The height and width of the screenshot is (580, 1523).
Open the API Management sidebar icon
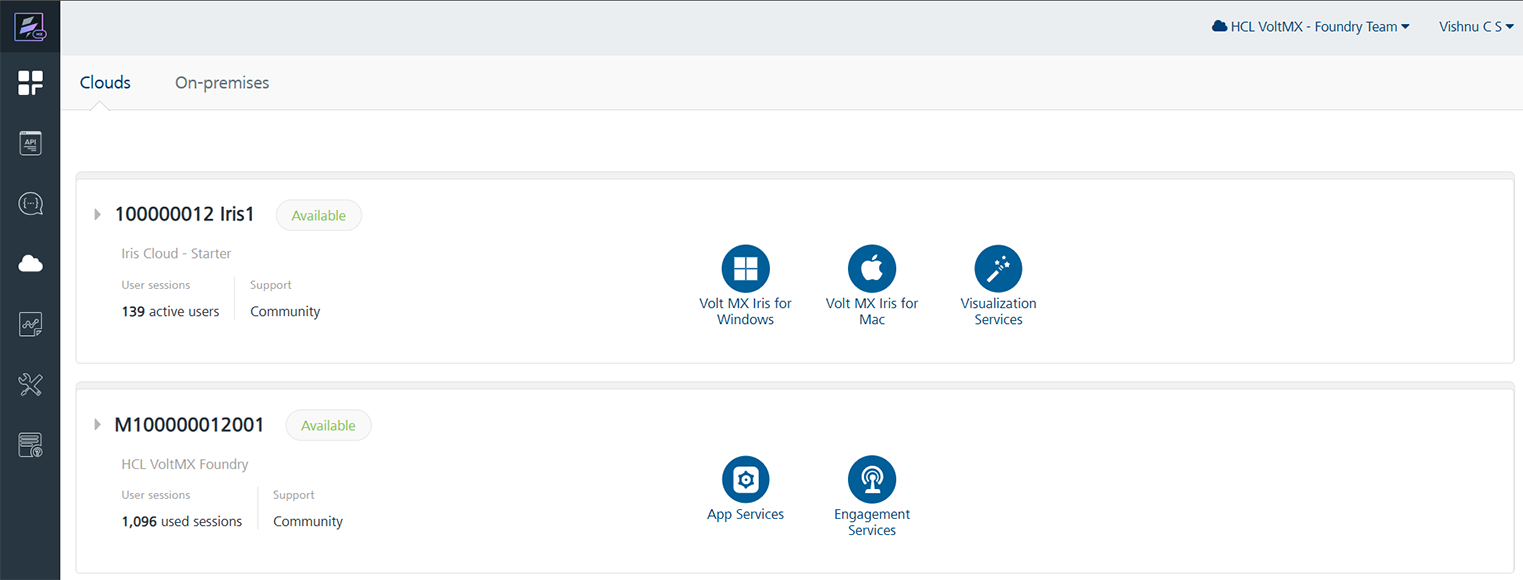pos(30,143)
